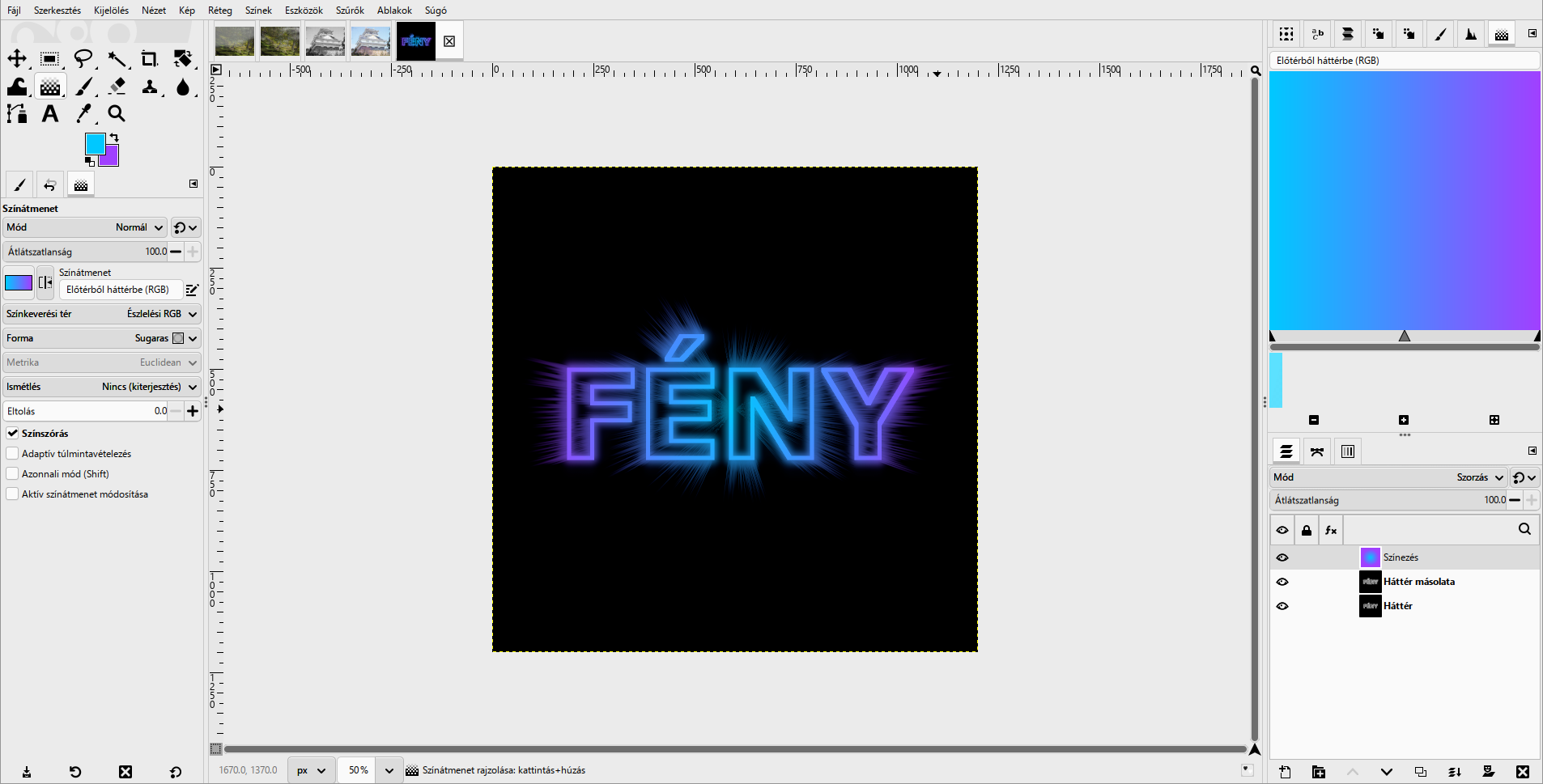Pick the Clone stamp tool
The height and width of the screenshot is (784, 1543).
pyautogui.click(x=150, y=86)
